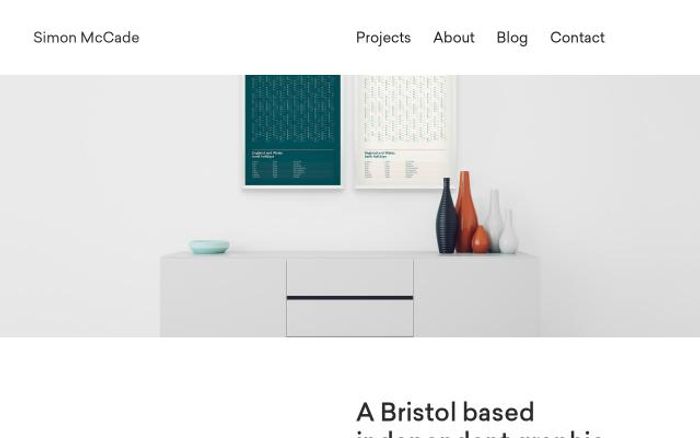
Task: Click the navy ribbed vase
Action: [x=446, y=216]
